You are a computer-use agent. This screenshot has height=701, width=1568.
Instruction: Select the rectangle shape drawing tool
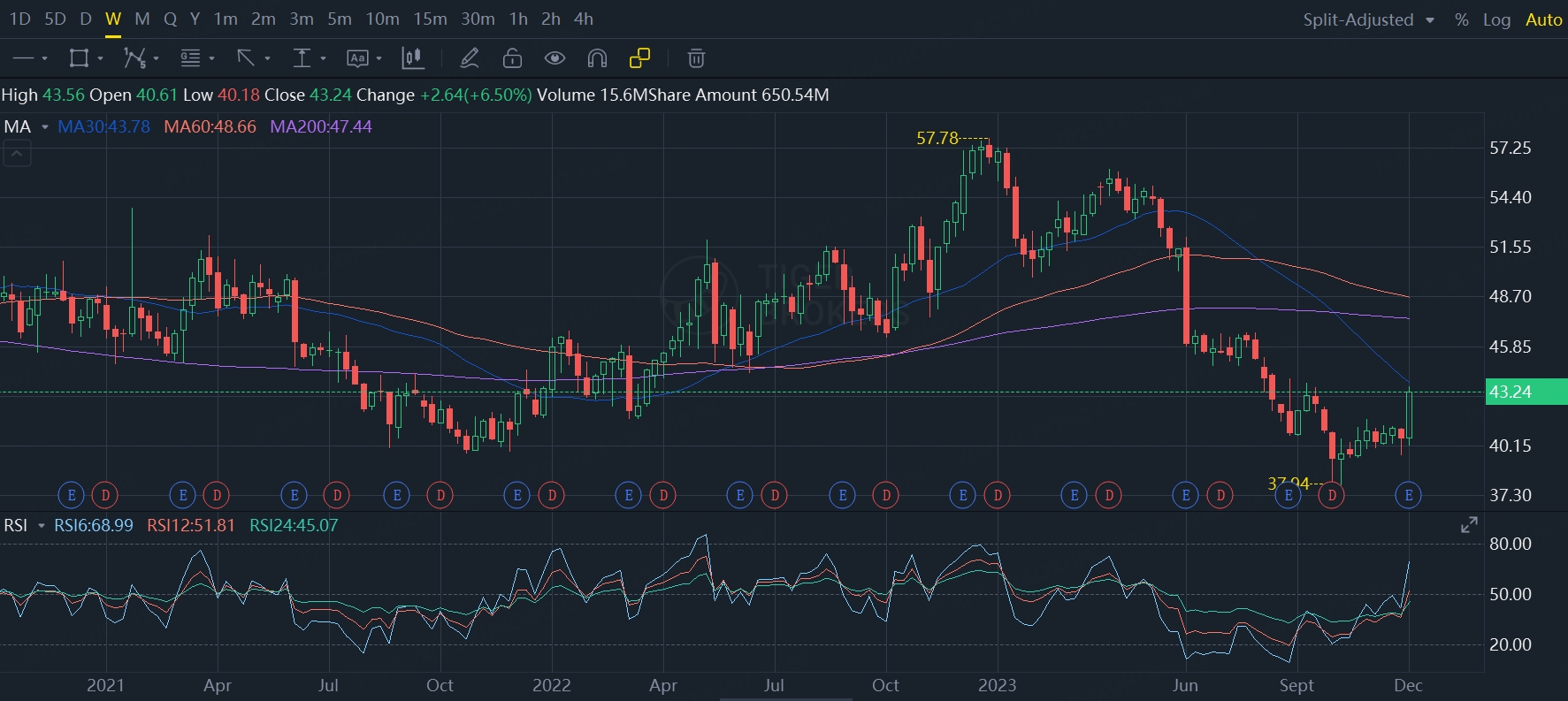[x=79, y=58]
